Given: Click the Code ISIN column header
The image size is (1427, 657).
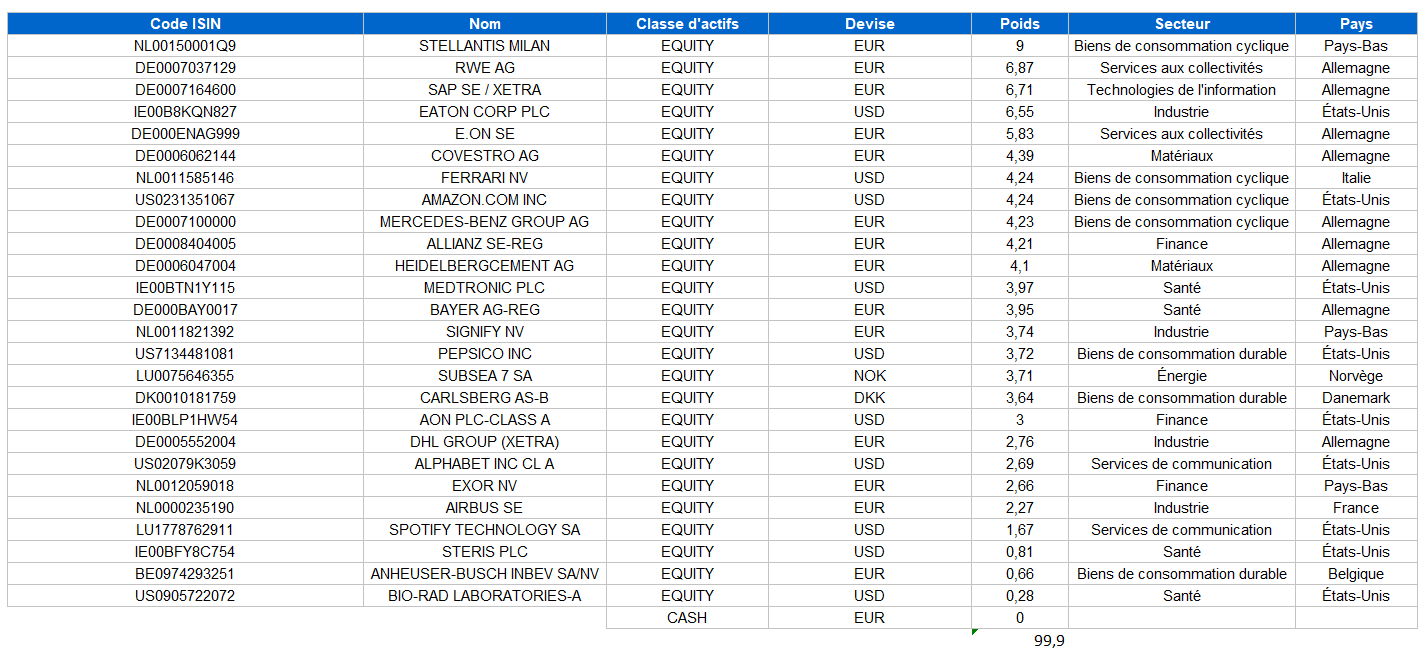Looking at the screenshot, I should pos(185,24).
